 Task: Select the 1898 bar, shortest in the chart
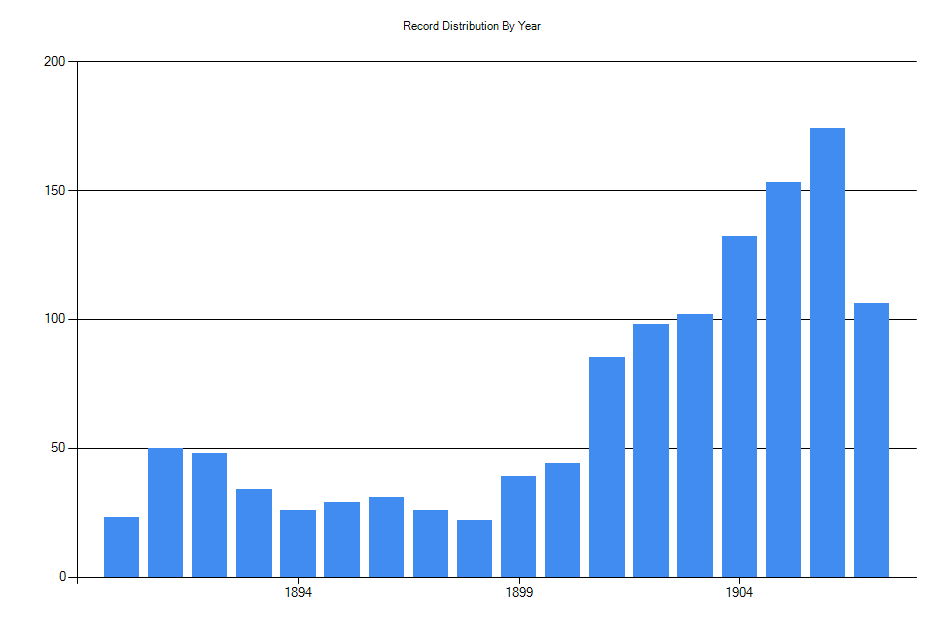coord(474,549)
